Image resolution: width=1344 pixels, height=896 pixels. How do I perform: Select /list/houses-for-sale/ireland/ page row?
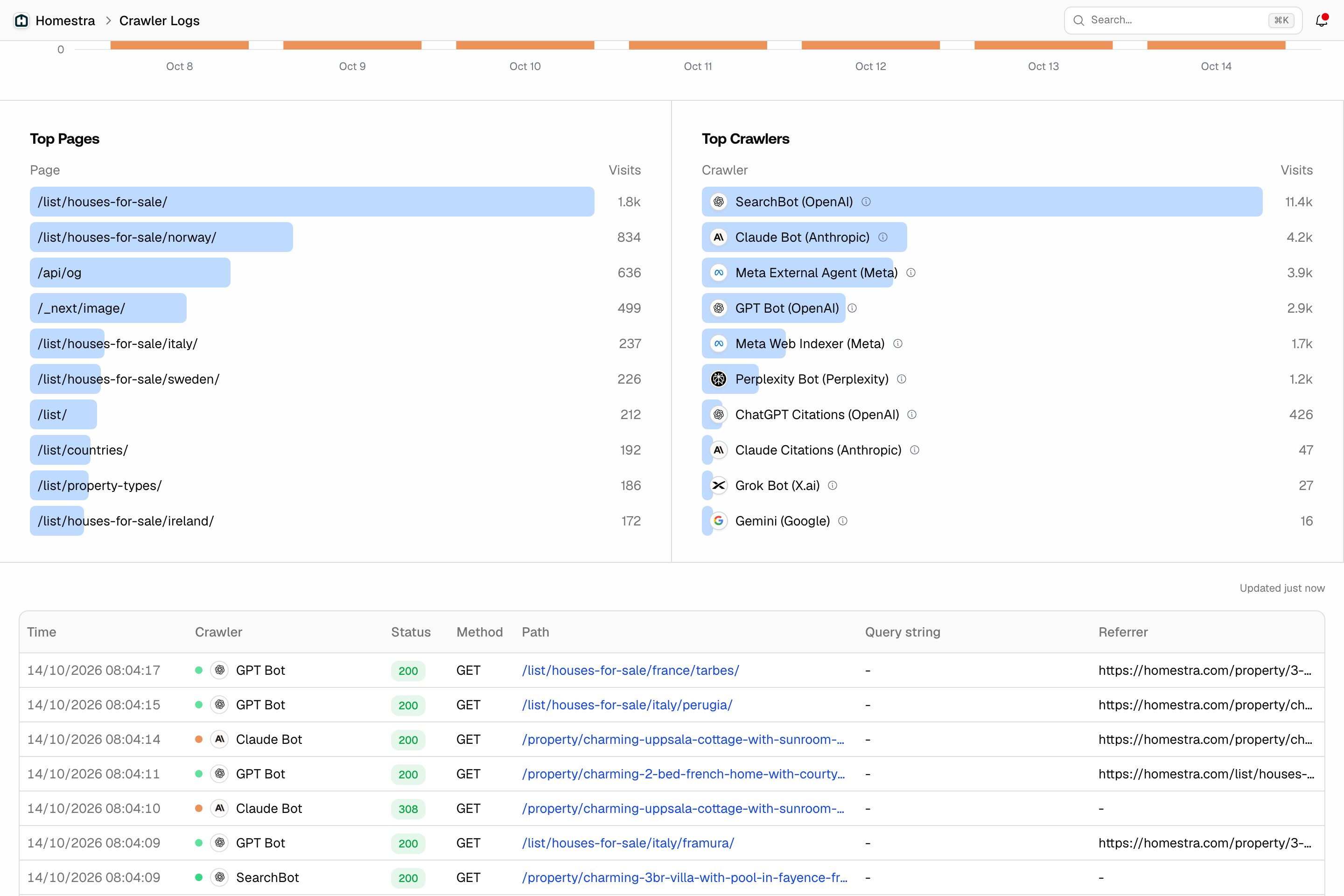click(x=336, y=521)
